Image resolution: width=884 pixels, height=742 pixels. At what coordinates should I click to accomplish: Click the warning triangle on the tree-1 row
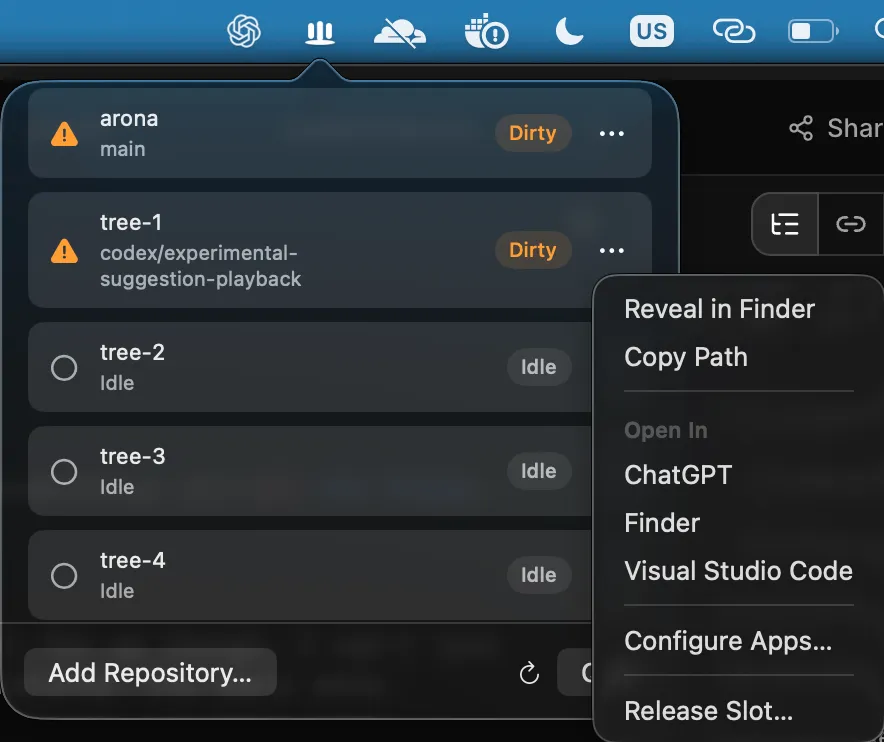click(x=64, y=251)
